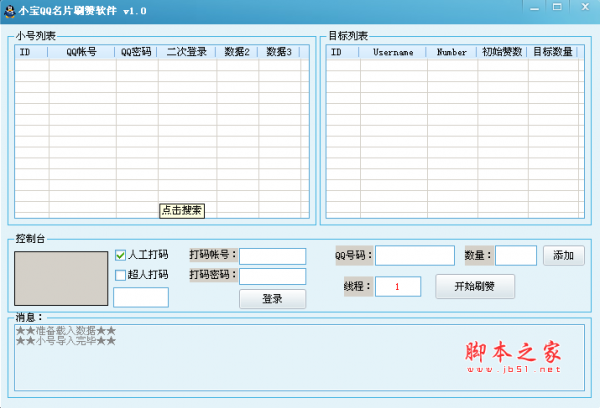Click the 初始赞数 column header
This screenshot has width=600, height=408.
point(502,52)
